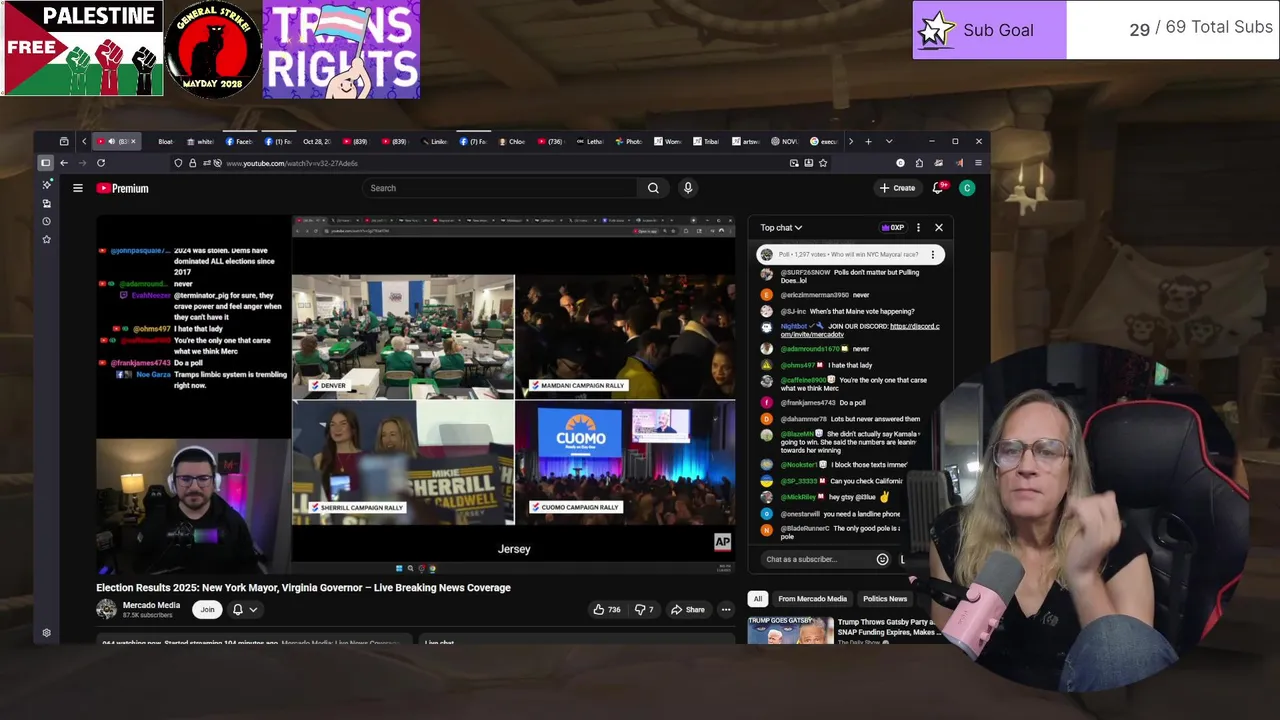
Task: Click the Create button
Action: (898, 188)
